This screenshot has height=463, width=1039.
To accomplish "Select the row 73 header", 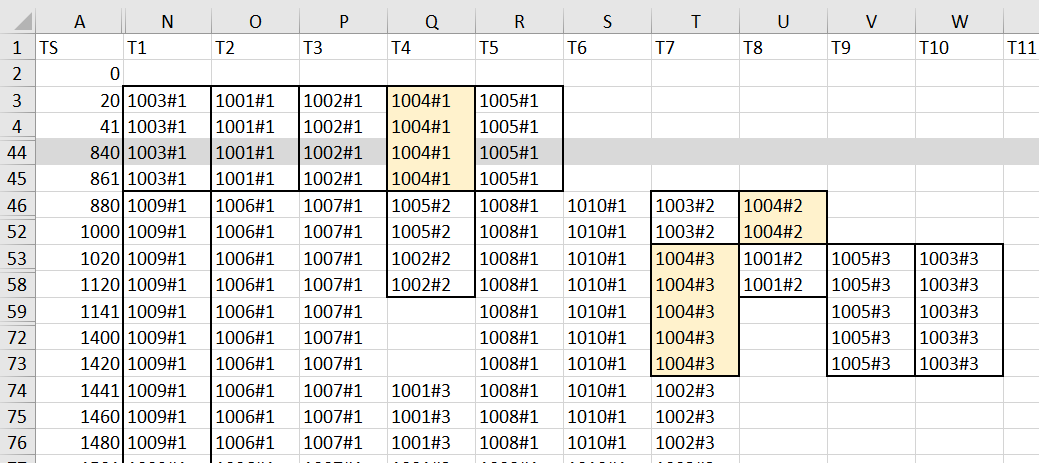I will 16,363.
